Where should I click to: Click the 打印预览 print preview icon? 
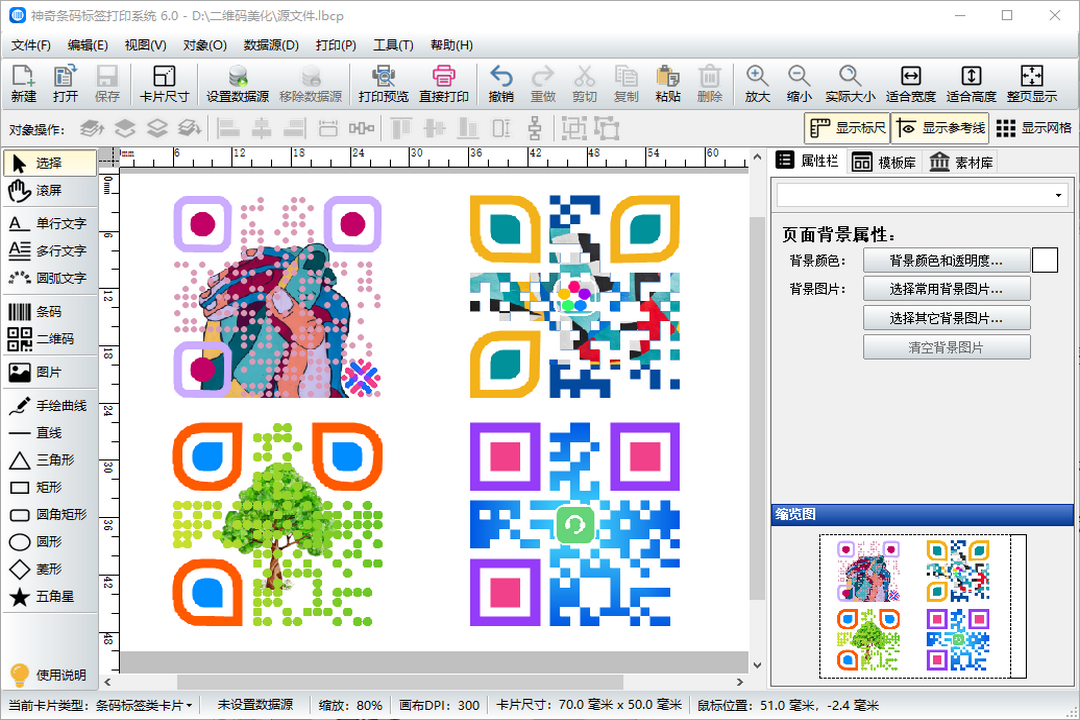383,84
